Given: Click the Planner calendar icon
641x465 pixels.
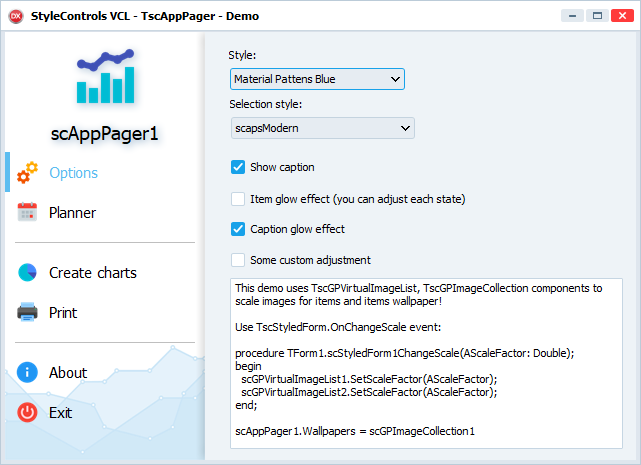Looking at the screenshot, I should (27, 212).
